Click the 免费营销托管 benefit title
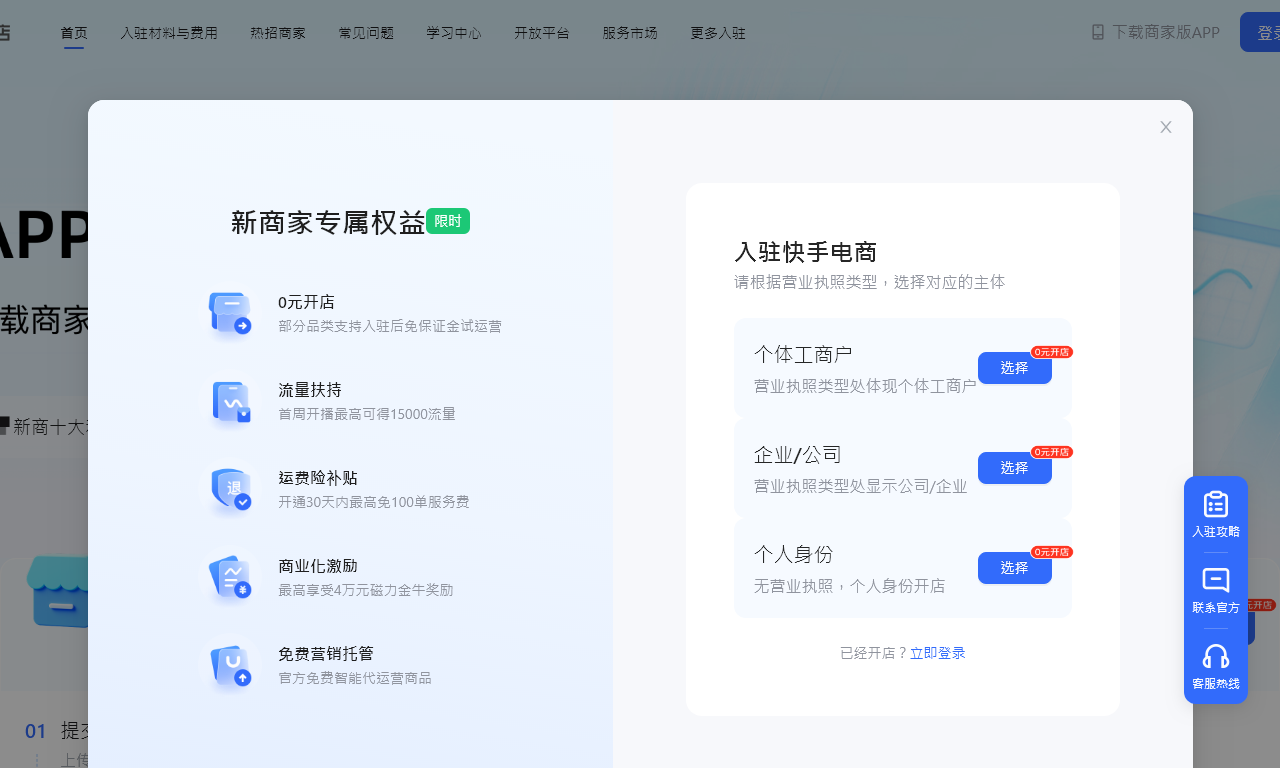Image resolution: width=1280 pixels, height=768 pixels. tap(326, 654)
